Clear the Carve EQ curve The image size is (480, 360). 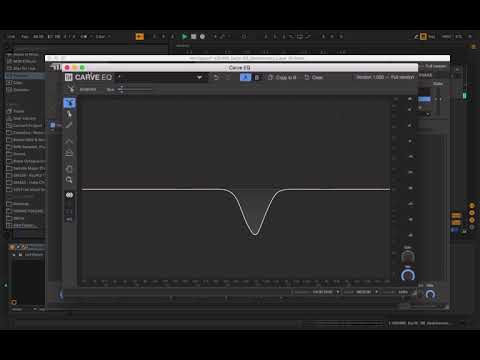tap(314, 77)
